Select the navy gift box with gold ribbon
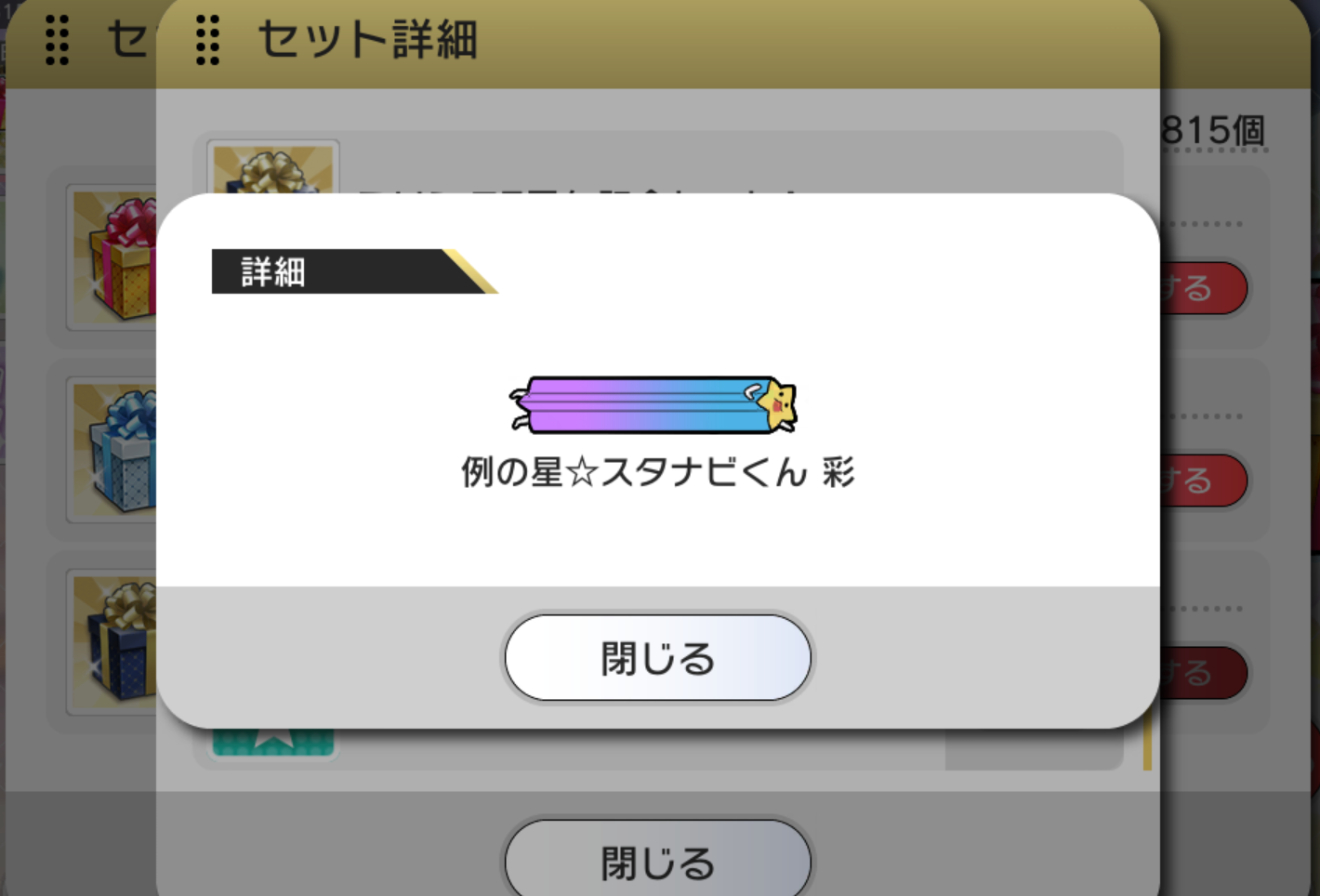The width and height of the screenshot is (1320, 896). (x=113, y=642)
